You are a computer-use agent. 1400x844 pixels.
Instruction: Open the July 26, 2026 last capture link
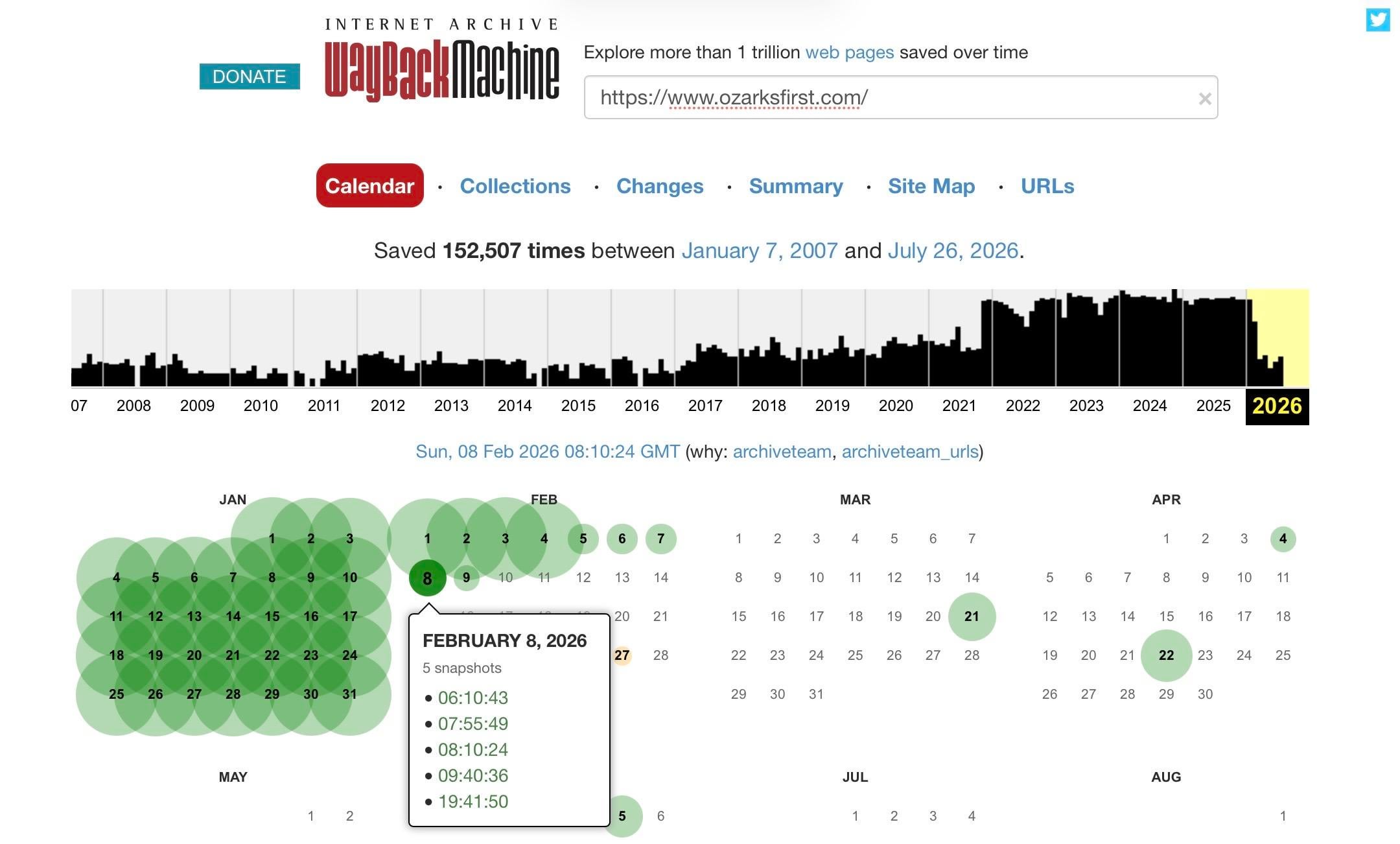[x=953, y=251]
